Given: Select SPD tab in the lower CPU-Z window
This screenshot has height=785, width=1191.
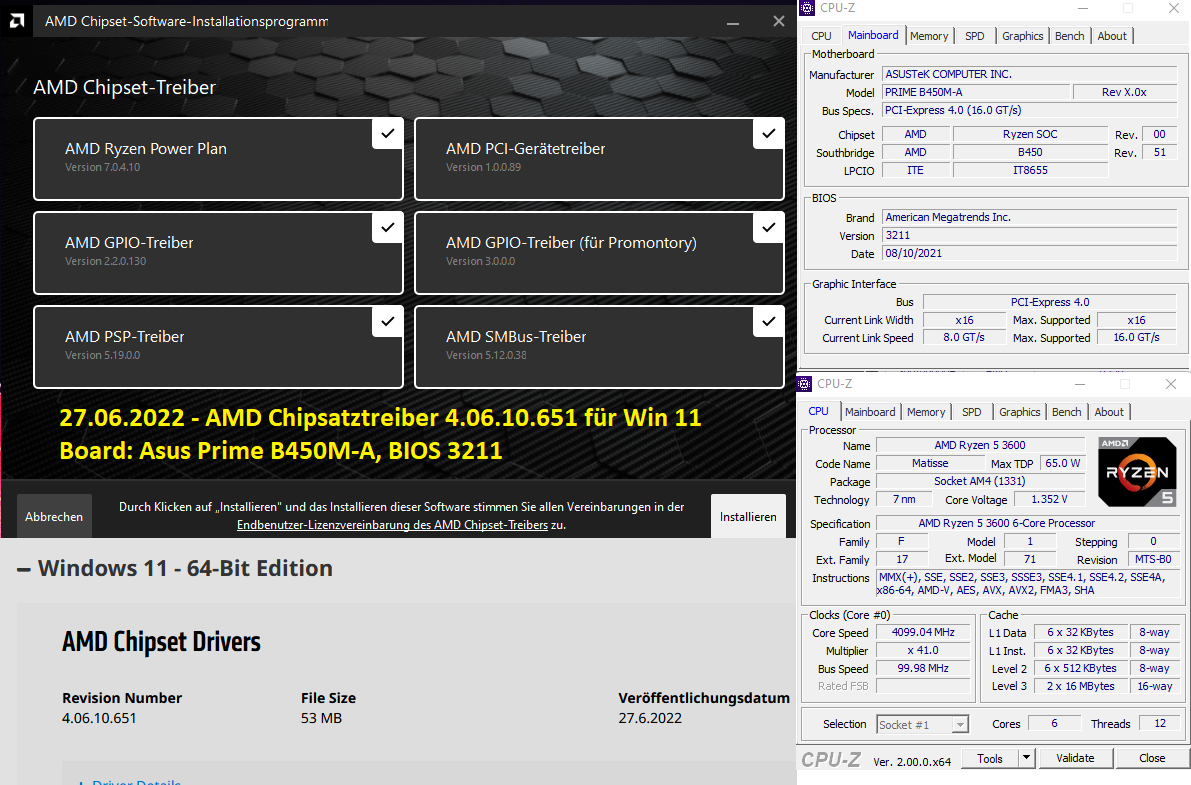Looking at the screenshot, I should click(x=971, y=412).
